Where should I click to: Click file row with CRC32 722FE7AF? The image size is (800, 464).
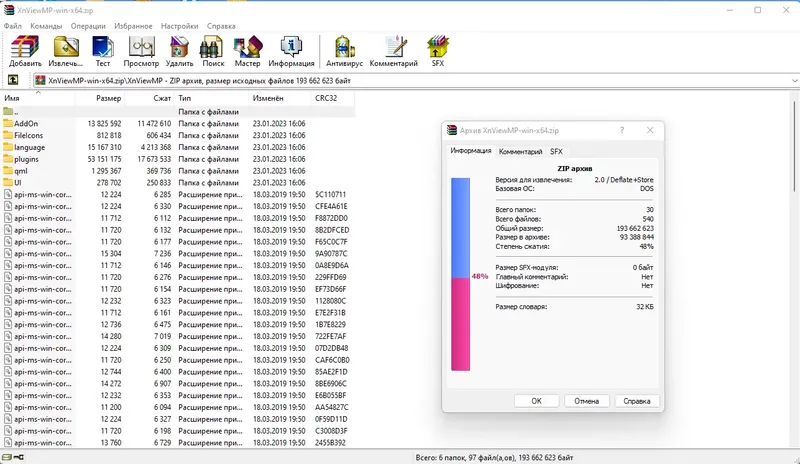click(x=178, y=336)
